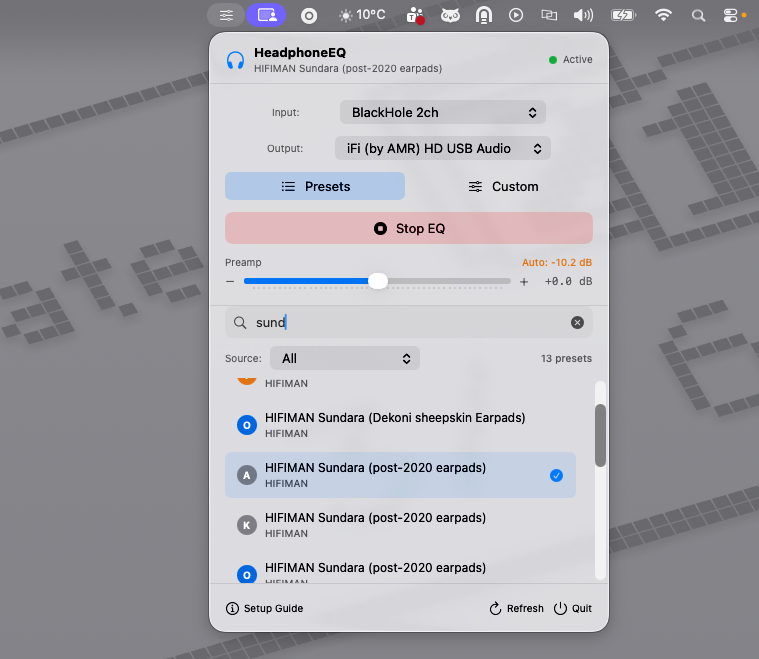Click the screen sharing menu bar icon
This screenshot has height=659, width=759.
pos(266,15)
